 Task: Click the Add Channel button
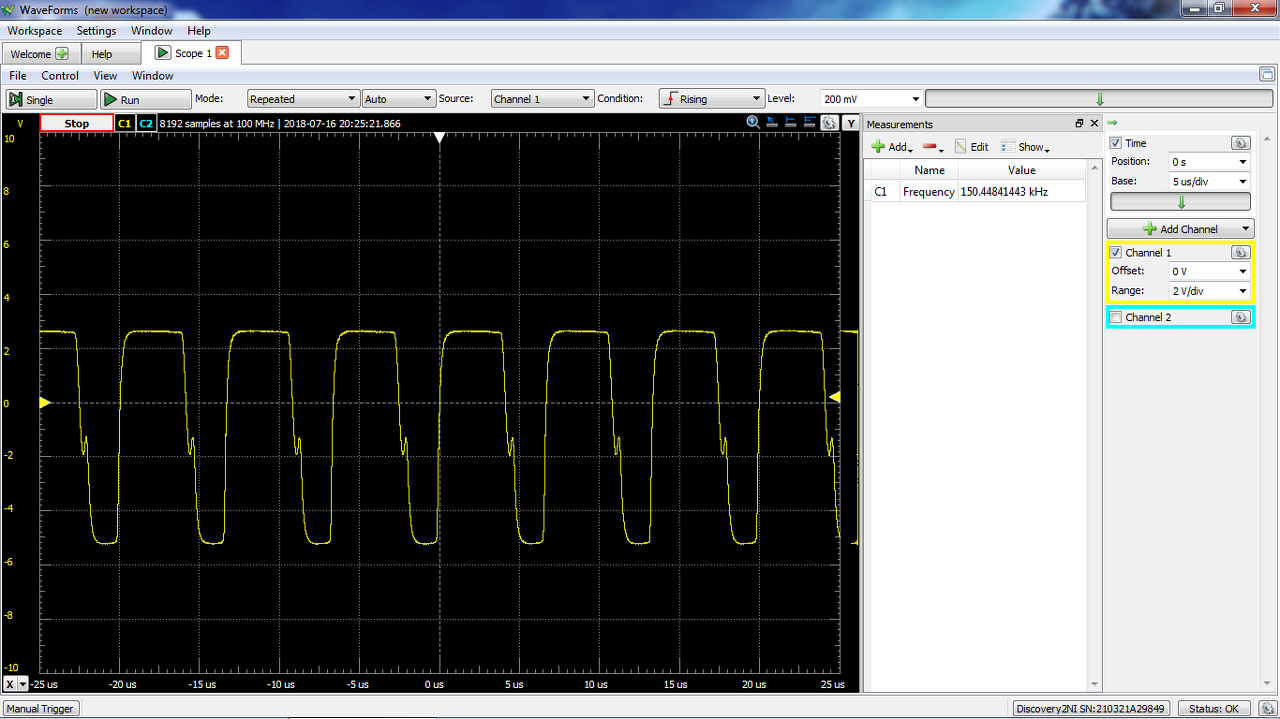click(1180, 229)
